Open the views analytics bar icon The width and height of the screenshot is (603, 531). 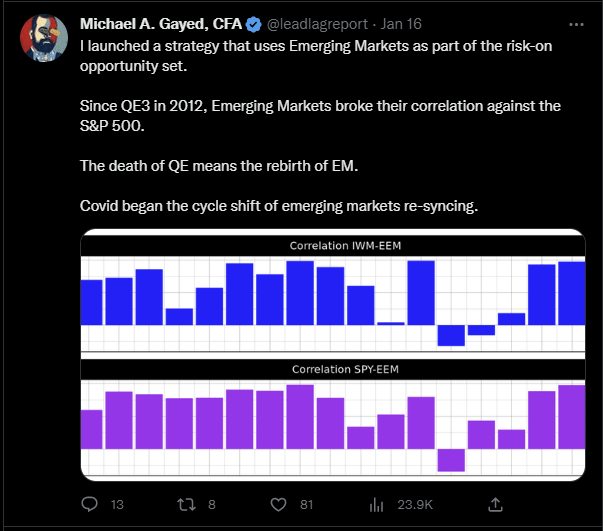click(x=376, y=504)
